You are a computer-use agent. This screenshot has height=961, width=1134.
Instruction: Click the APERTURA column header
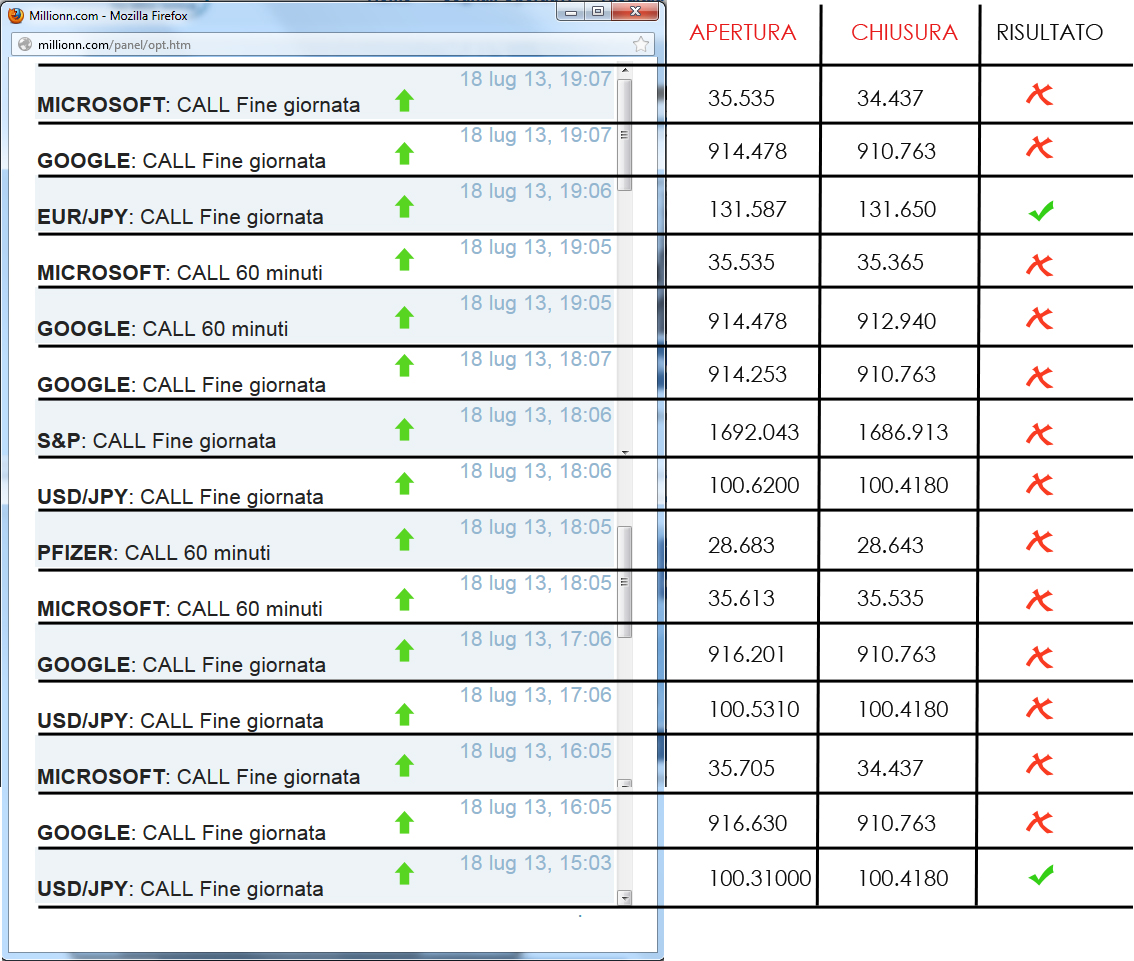(743, 33)
